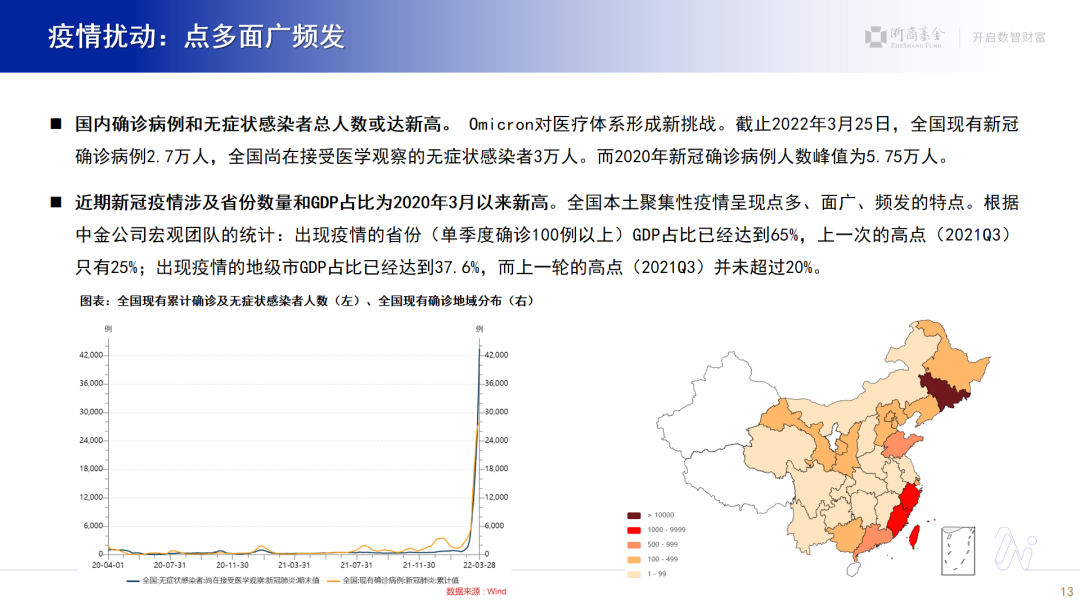Click left-axis value 6,000
This screenshot has height=608, width=1080.
[93, 525]
